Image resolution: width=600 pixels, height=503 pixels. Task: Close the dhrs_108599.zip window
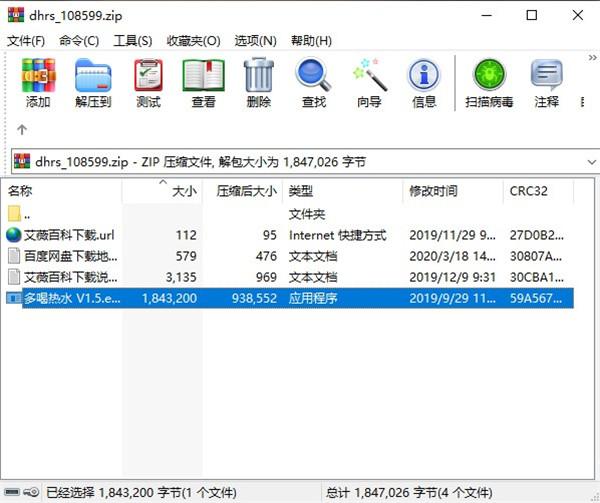pyautogui.click(x=578, y=15)
